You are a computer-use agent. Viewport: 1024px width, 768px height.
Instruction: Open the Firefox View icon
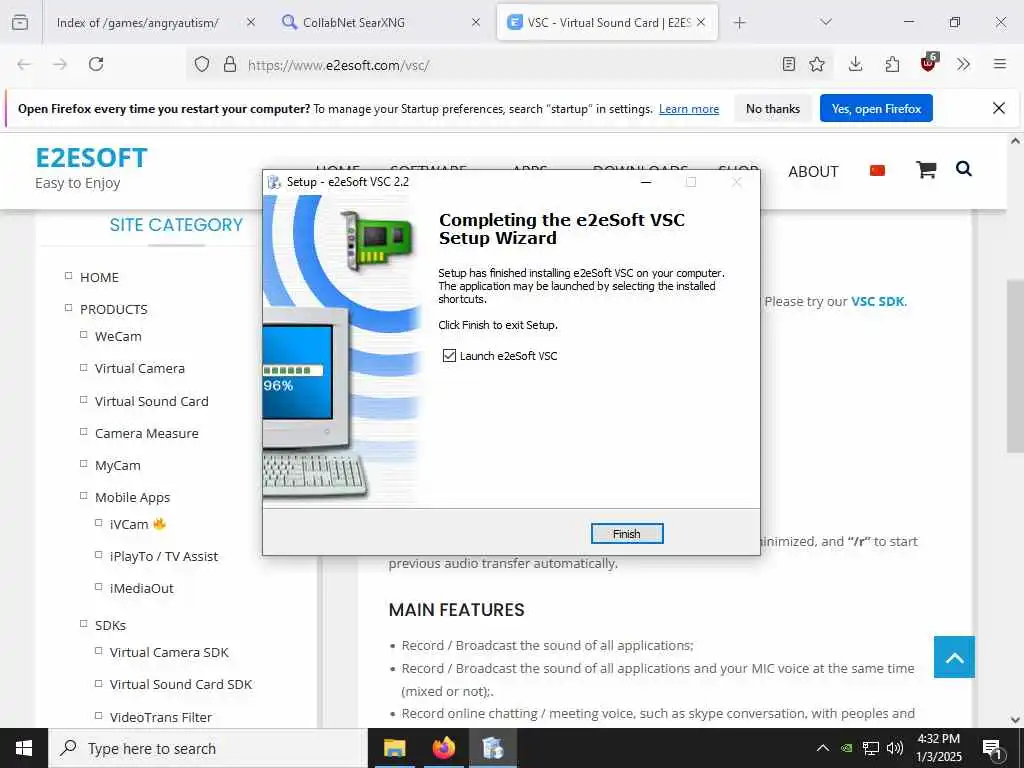point(20,22)
